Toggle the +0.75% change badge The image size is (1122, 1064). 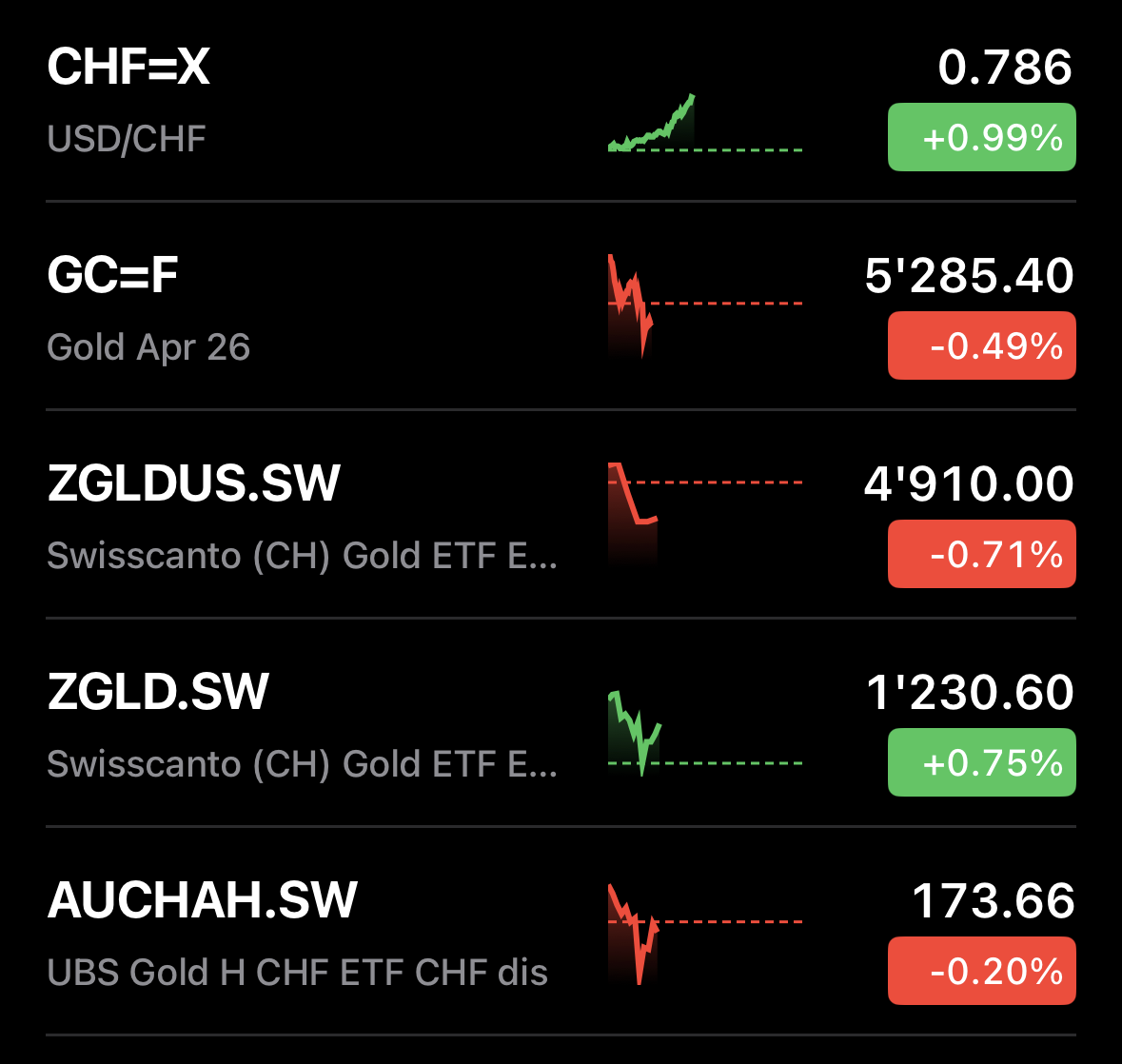(981, 762)
